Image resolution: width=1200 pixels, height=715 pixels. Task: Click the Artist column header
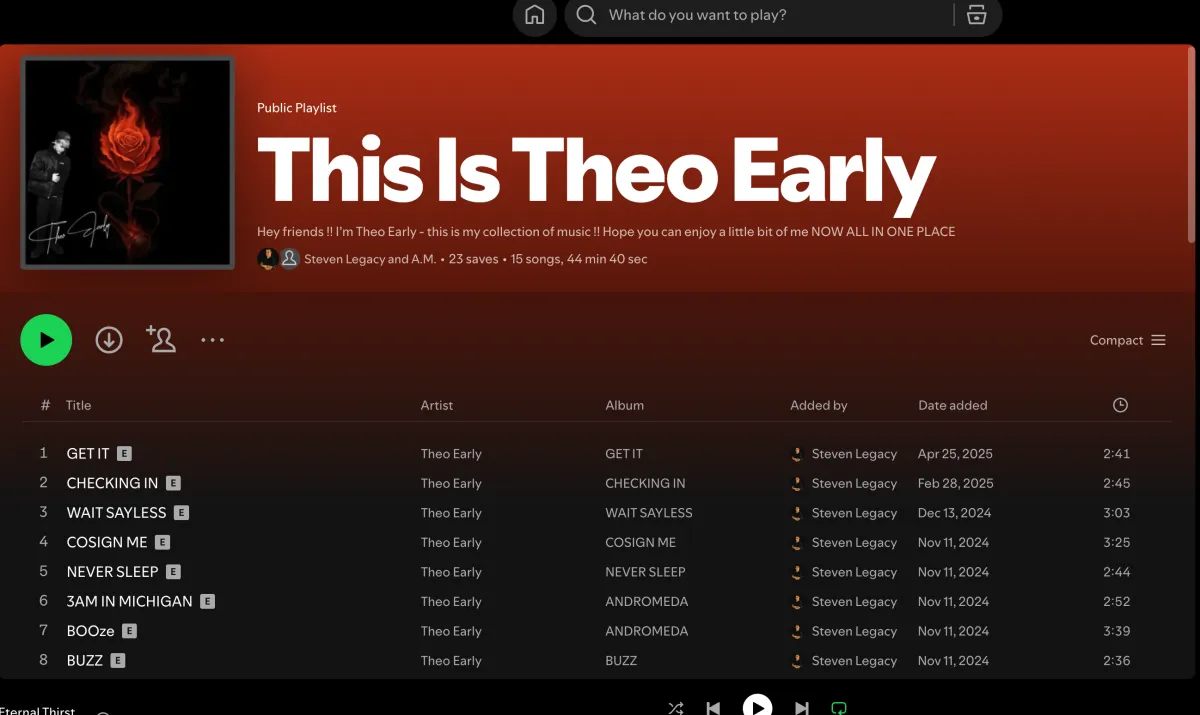tap(437, 405)
